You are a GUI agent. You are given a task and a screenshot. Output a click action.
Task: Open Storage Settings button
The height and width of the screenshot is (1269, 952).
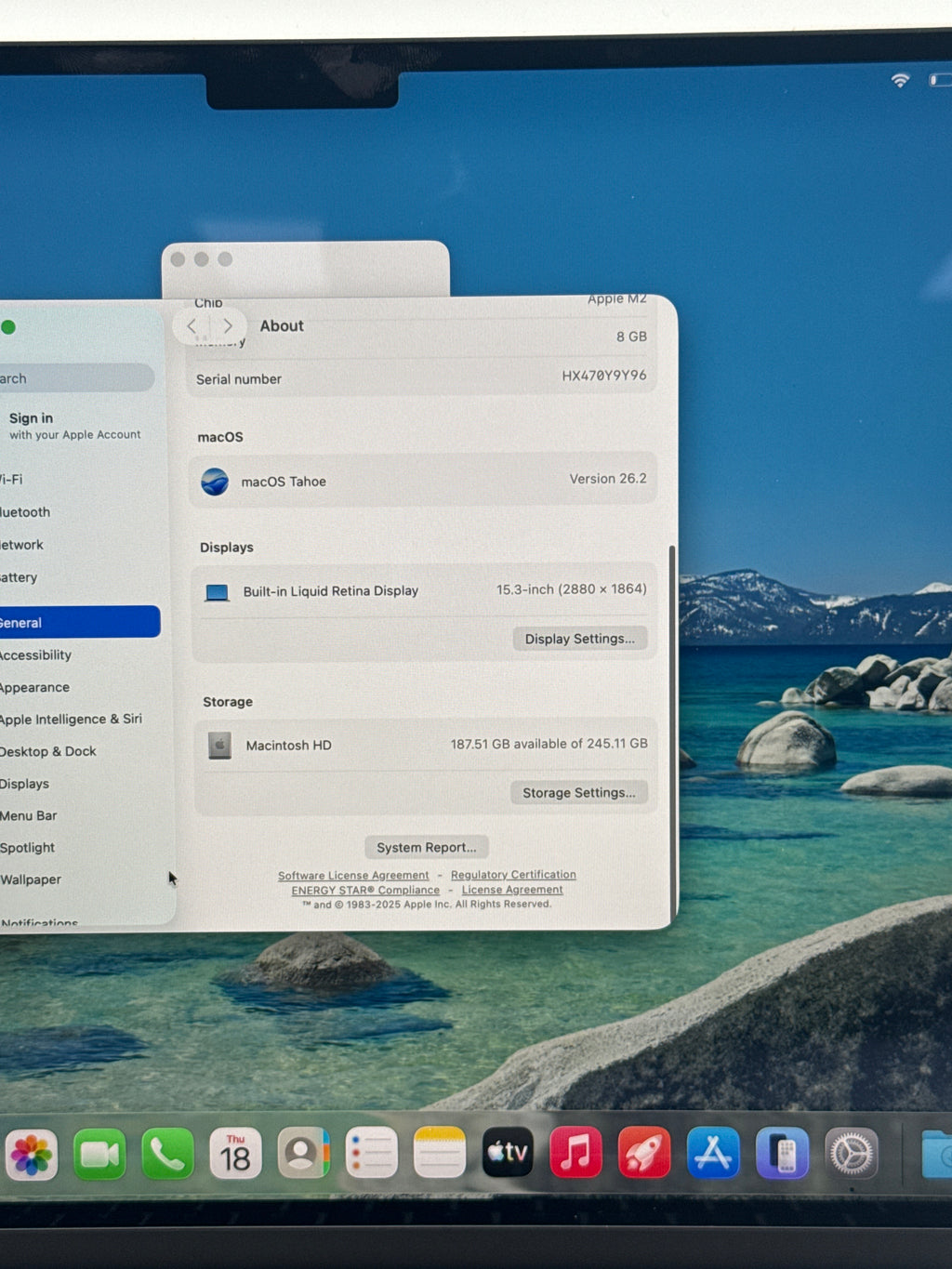[x=579, y=793]
